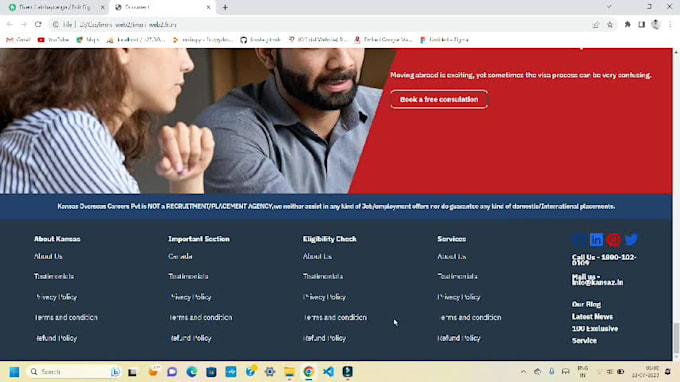Open the notifications bell in taskbar
The width and height of the screenshot is (680, 382).
point(668,372)
